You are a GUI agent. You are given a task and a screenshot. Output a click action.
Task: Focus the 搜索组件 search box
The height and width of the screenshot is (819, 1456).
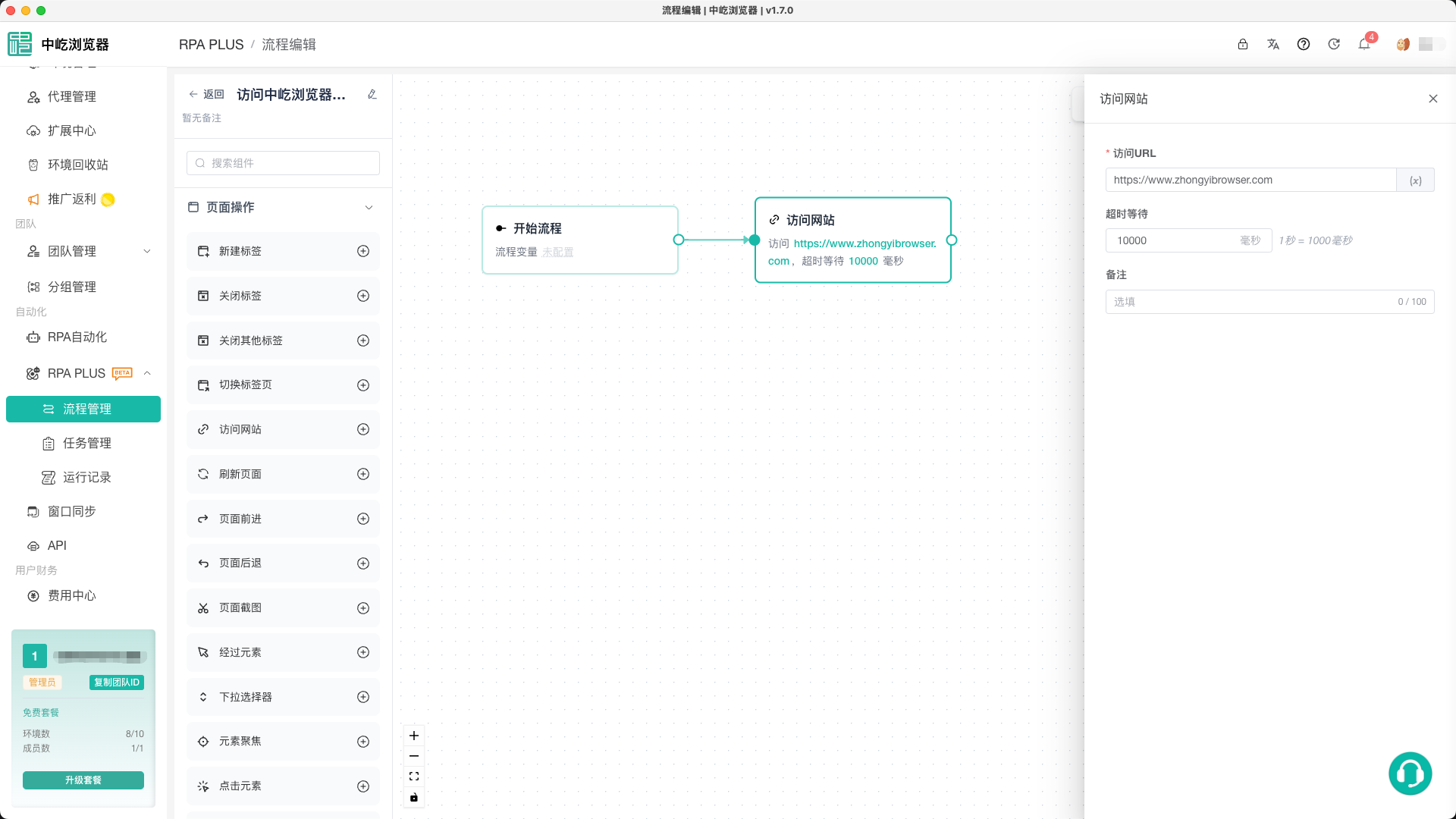283,163
